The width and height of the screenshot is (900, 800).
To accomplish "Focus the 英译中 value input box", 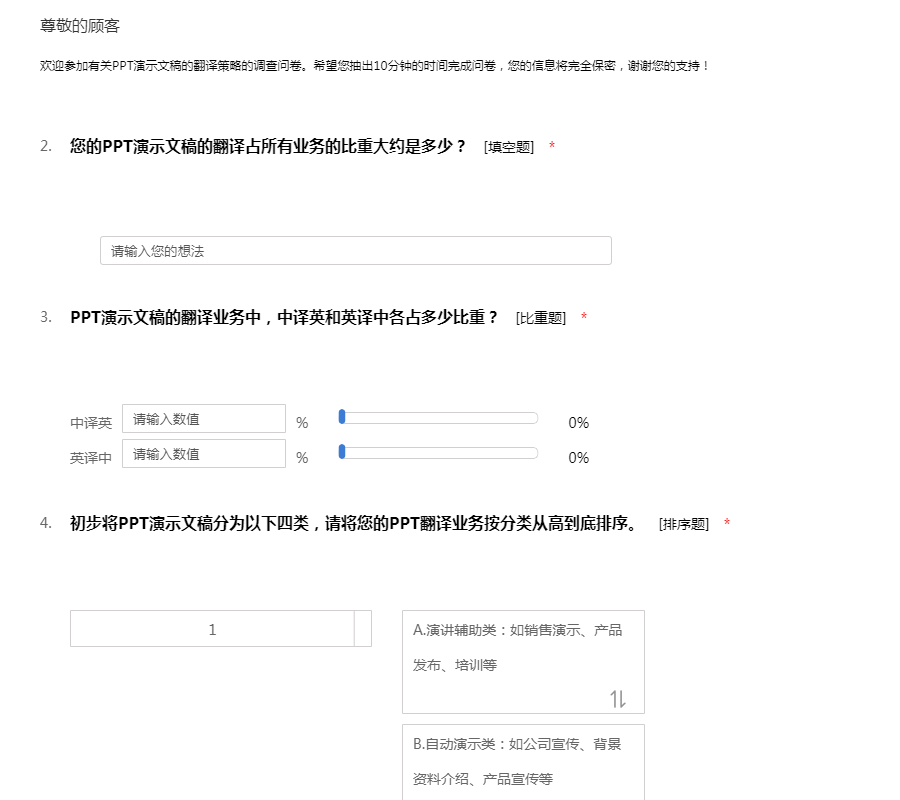I will [204, 454].
